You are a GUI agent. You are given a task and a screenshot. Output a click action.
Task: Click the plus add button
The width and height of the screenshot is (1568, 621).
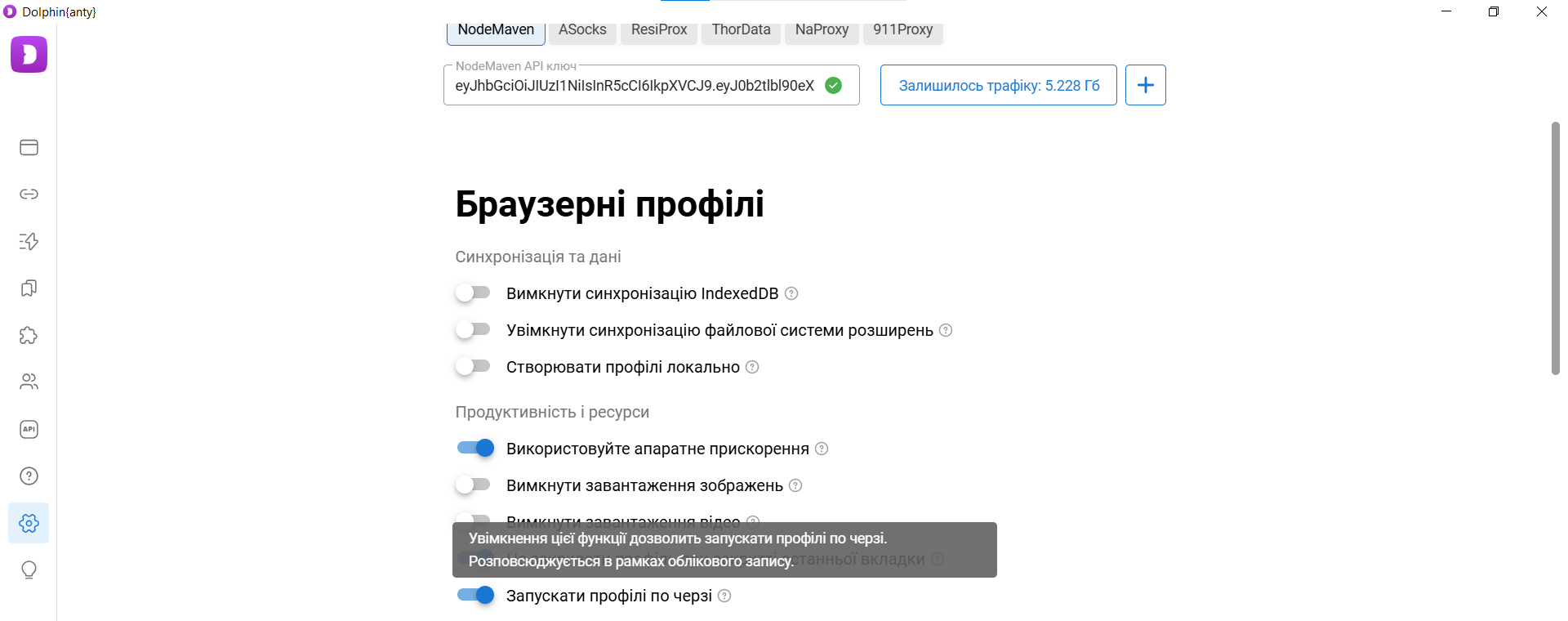[x=1146, y=85]
